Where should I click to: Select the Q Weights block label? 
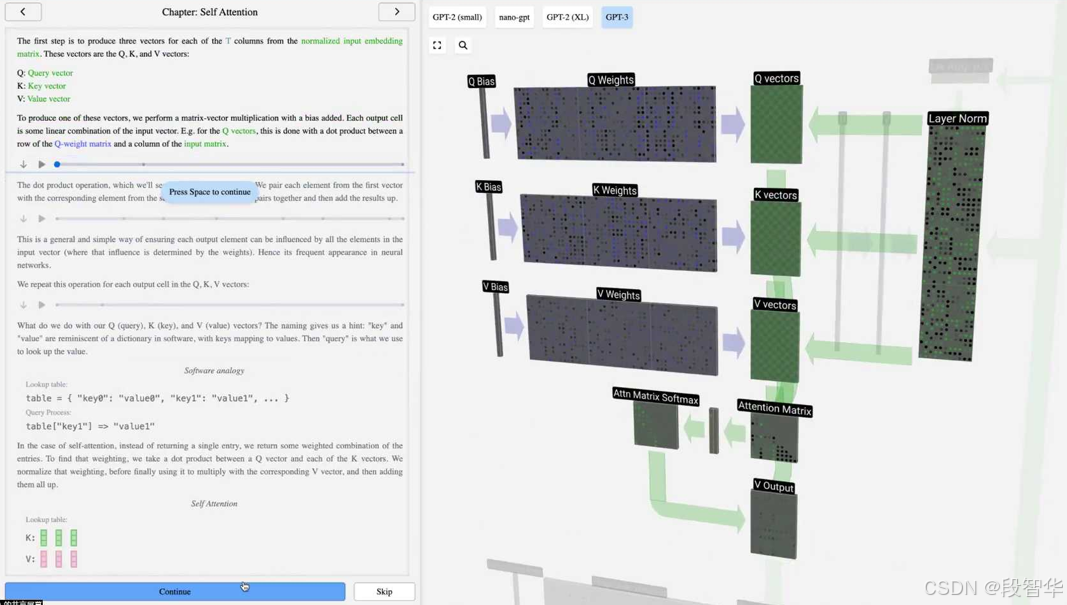pyautogui.click(x=611, y=80)
